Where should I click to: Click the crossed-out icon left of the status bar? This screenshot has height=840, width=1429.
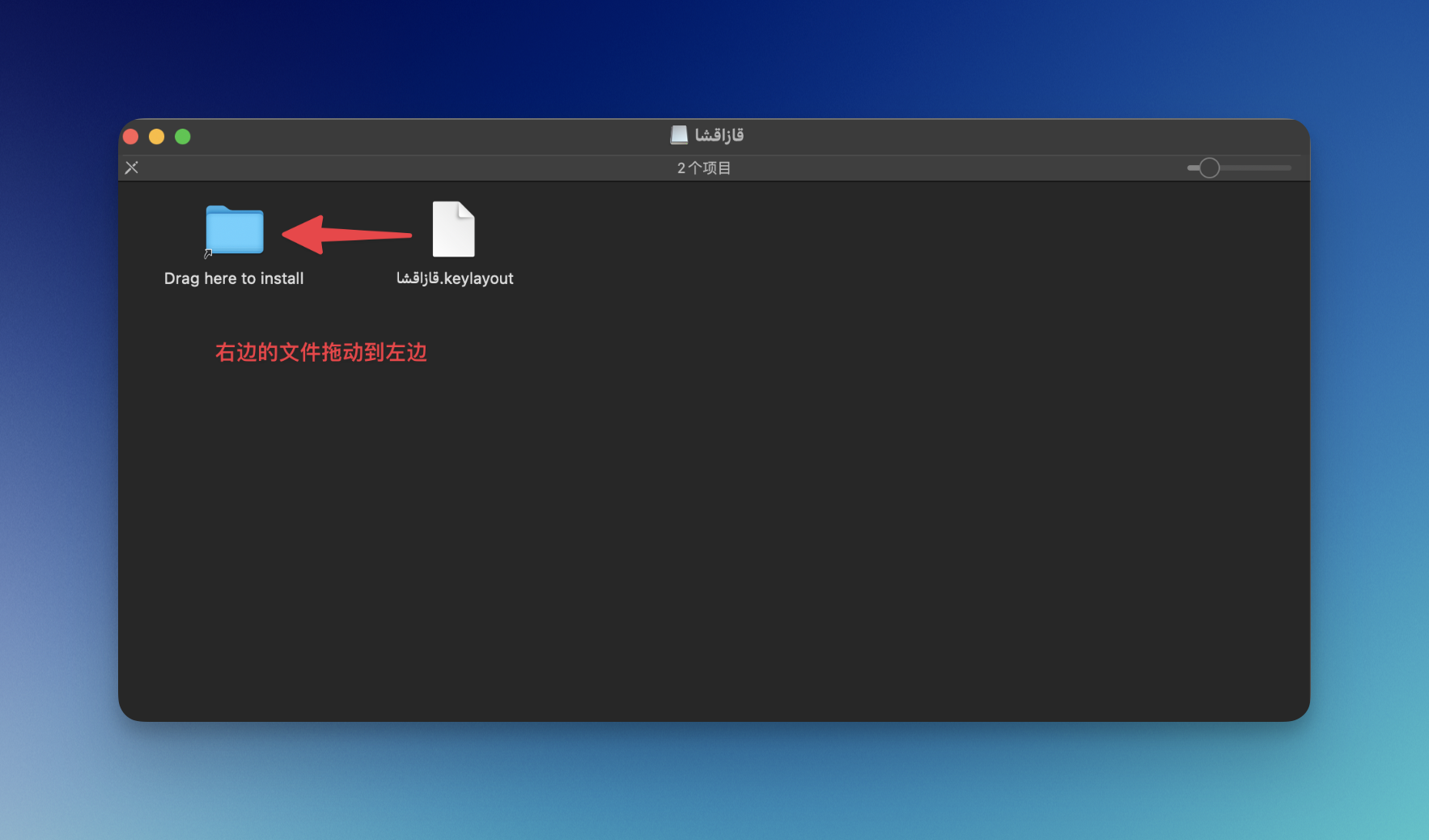tap(132, 168)
